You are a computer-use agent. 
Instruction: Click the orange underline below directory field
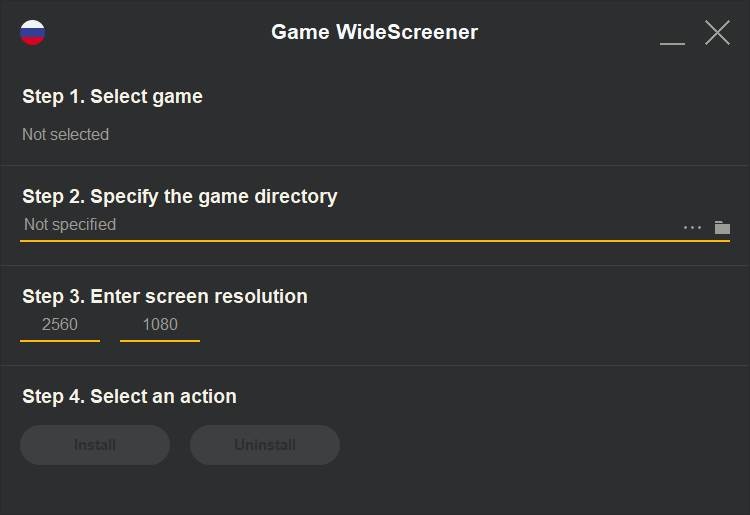375,241
